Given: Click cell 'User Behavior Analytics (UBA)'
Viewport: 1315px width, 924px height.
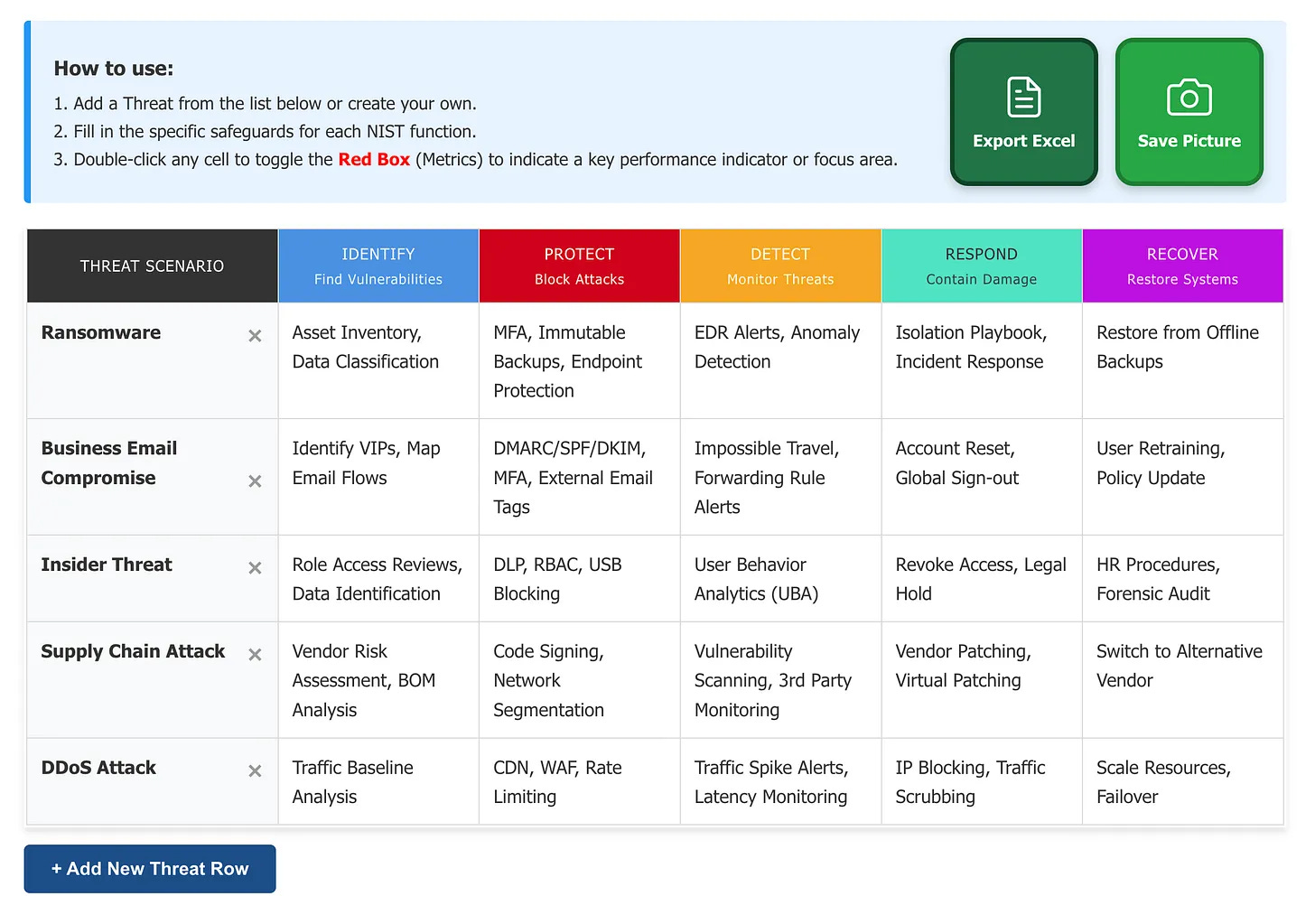Looking at the screenshot, I should point(780,579).
